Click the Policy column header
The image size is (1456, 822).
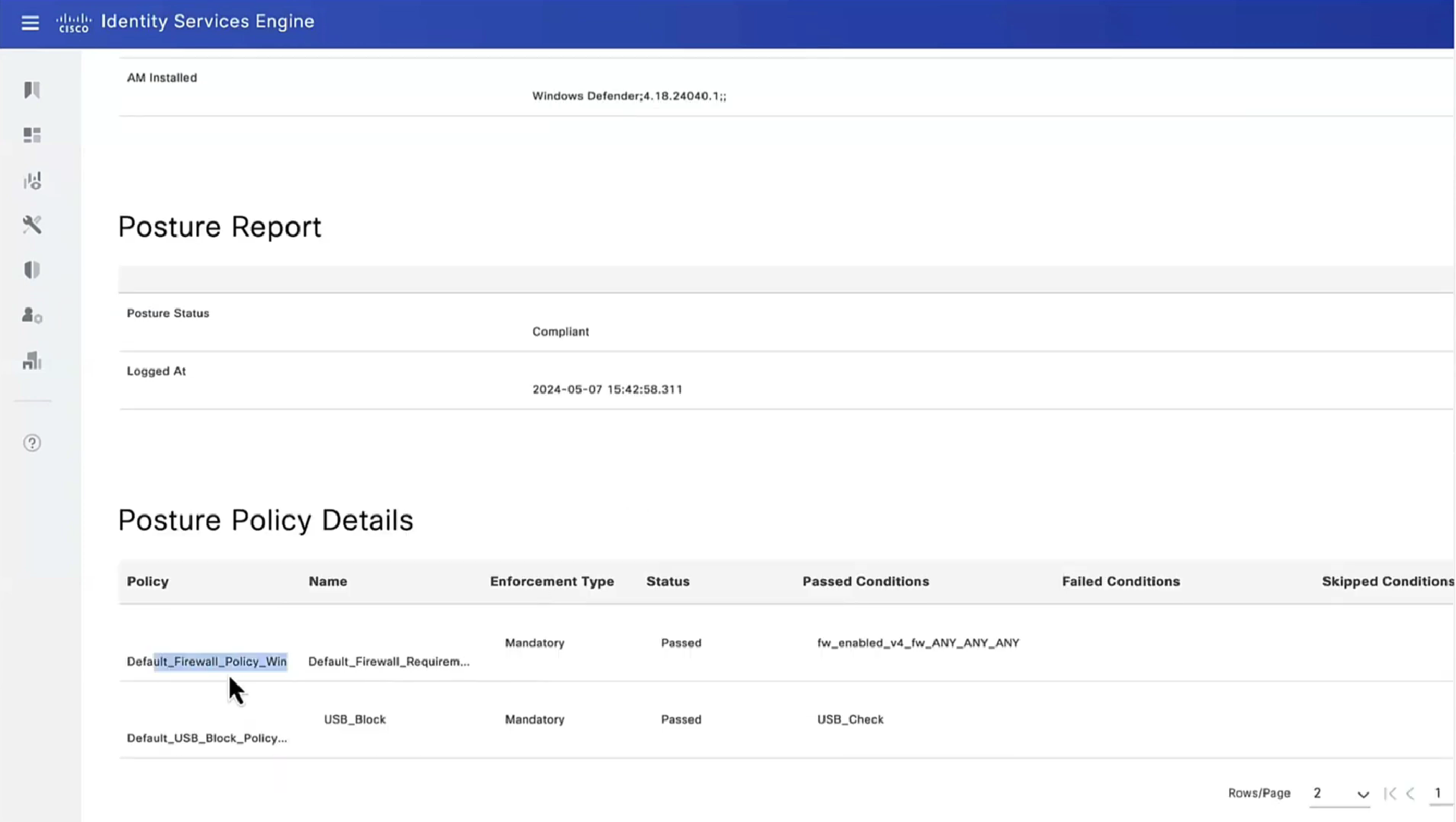148,581
